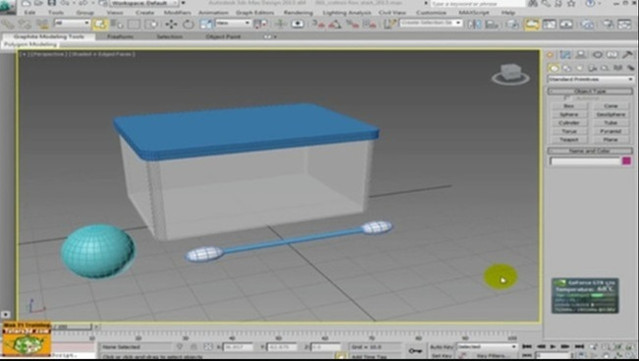Open the Modify panel tab icon
The height and width of the screenshot is (361, 639).
pyautogui.click(x=565, y=55)
